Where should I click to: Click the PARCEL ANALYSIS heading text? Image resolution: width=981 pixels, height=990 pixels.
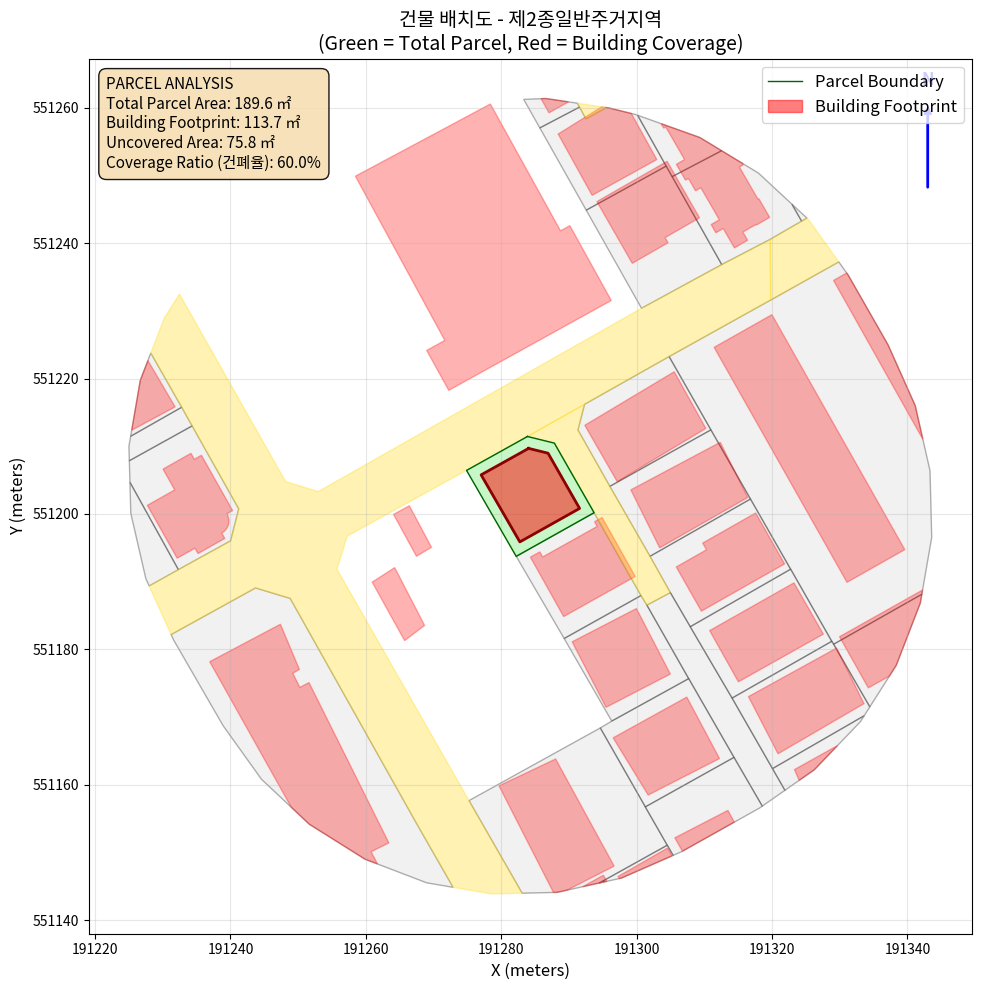click(169, 83)
